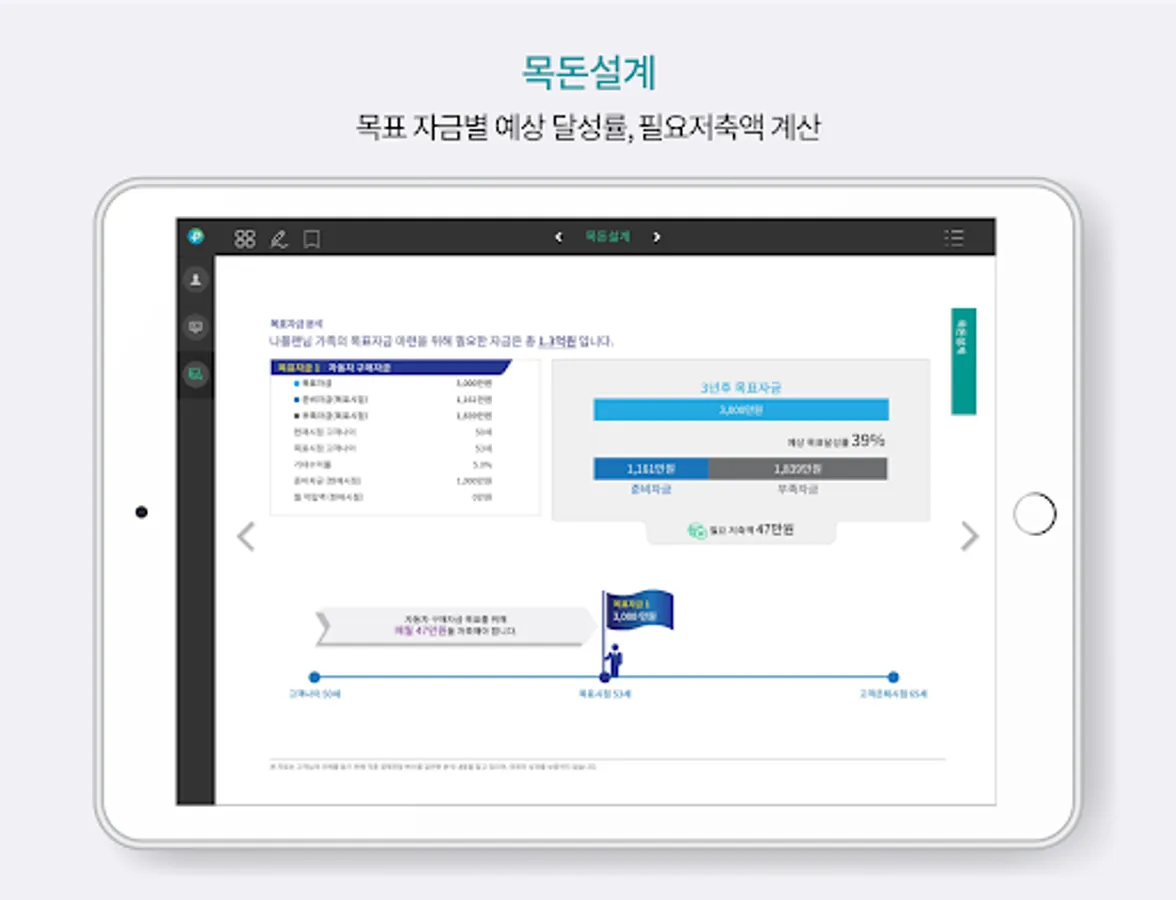Open the presentation screen sidebar icon
1176x900 pixels.
pyautogui.click(x=196, y=327)
